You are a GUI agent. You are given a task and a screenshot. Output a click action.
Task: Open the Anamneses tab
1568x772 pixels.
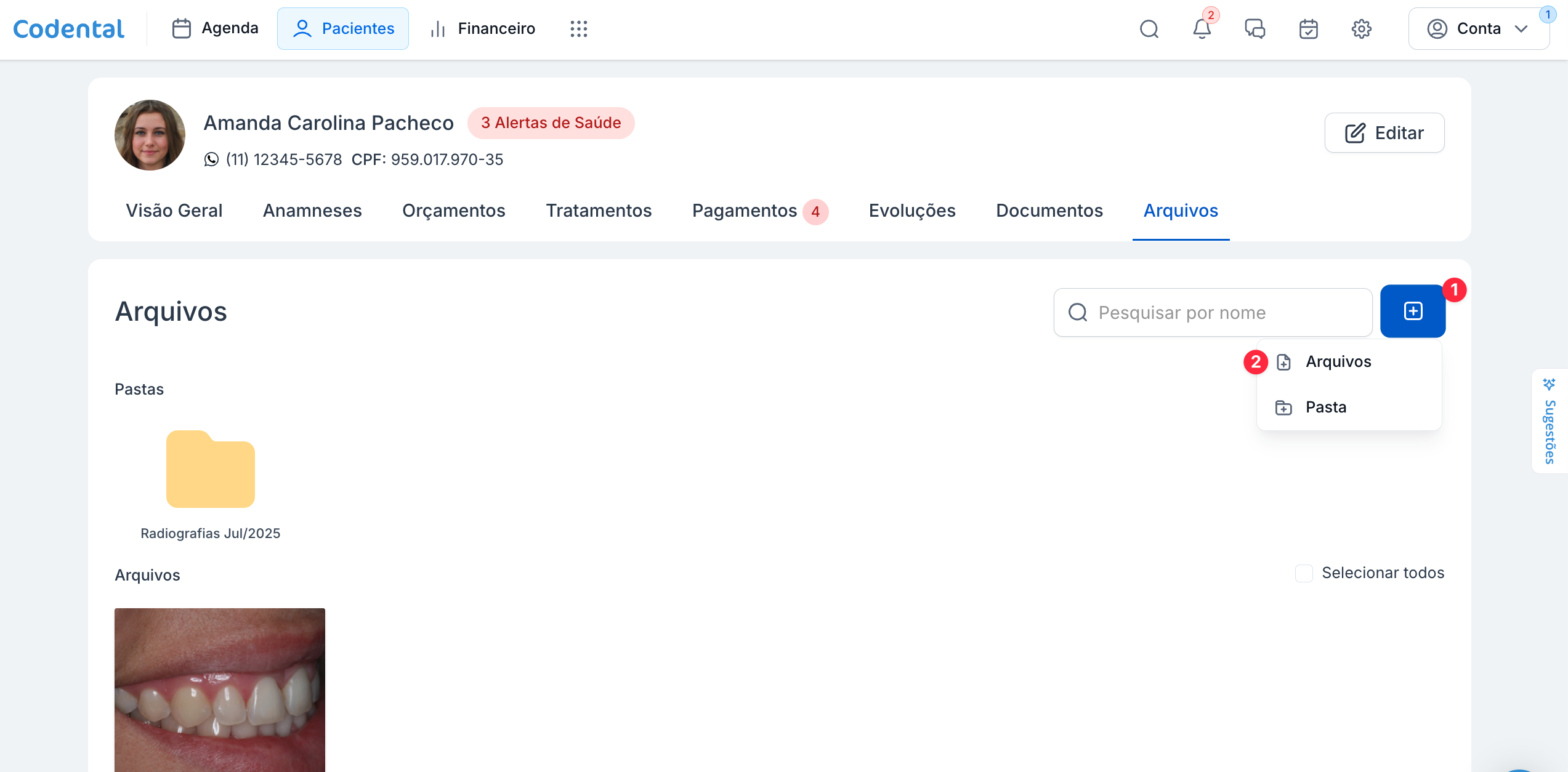312,211
